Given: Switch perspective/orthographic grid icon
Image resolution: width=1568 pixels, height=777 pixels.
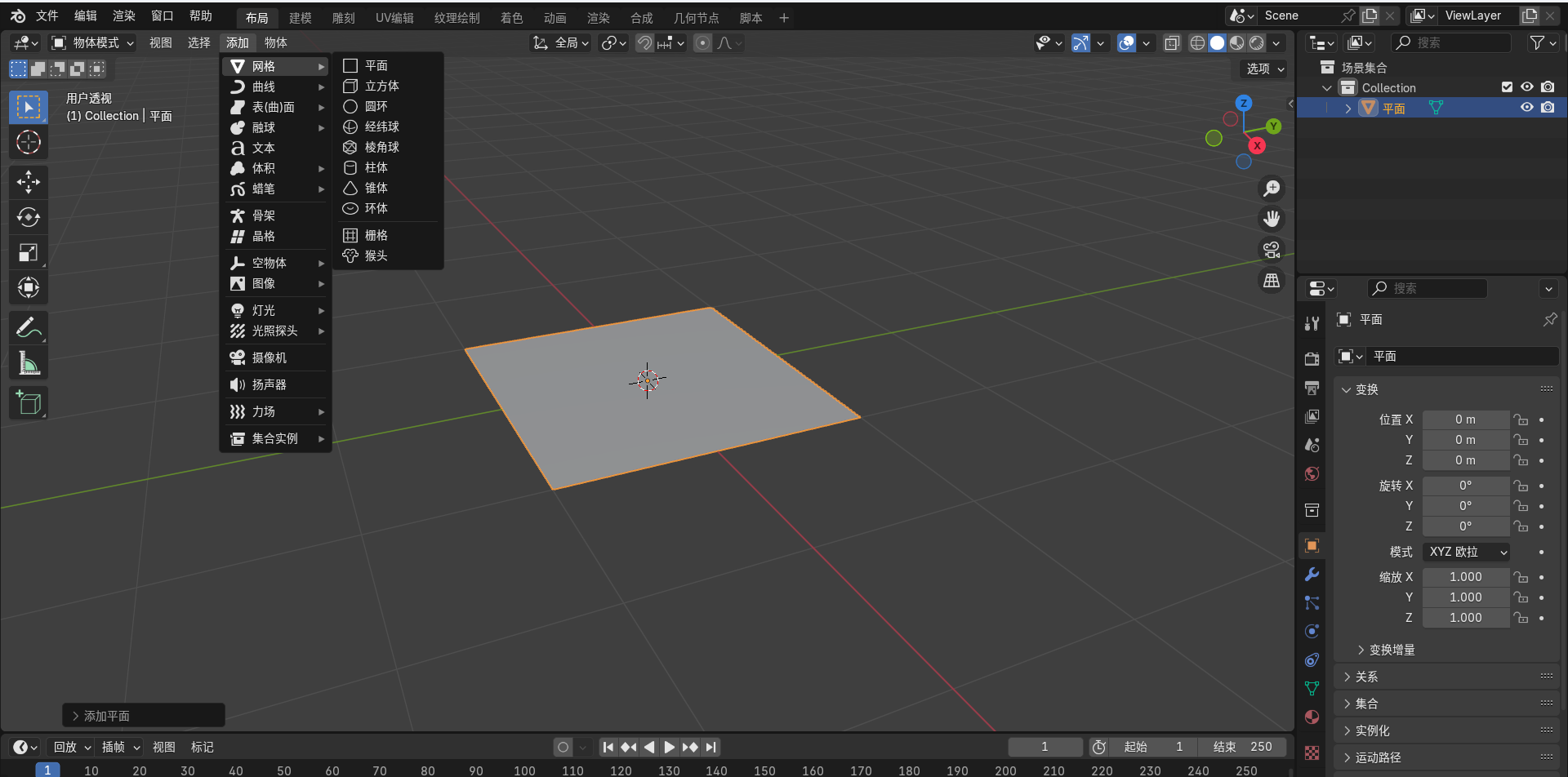Looking at the screenshot, I should pos(1272,281).
